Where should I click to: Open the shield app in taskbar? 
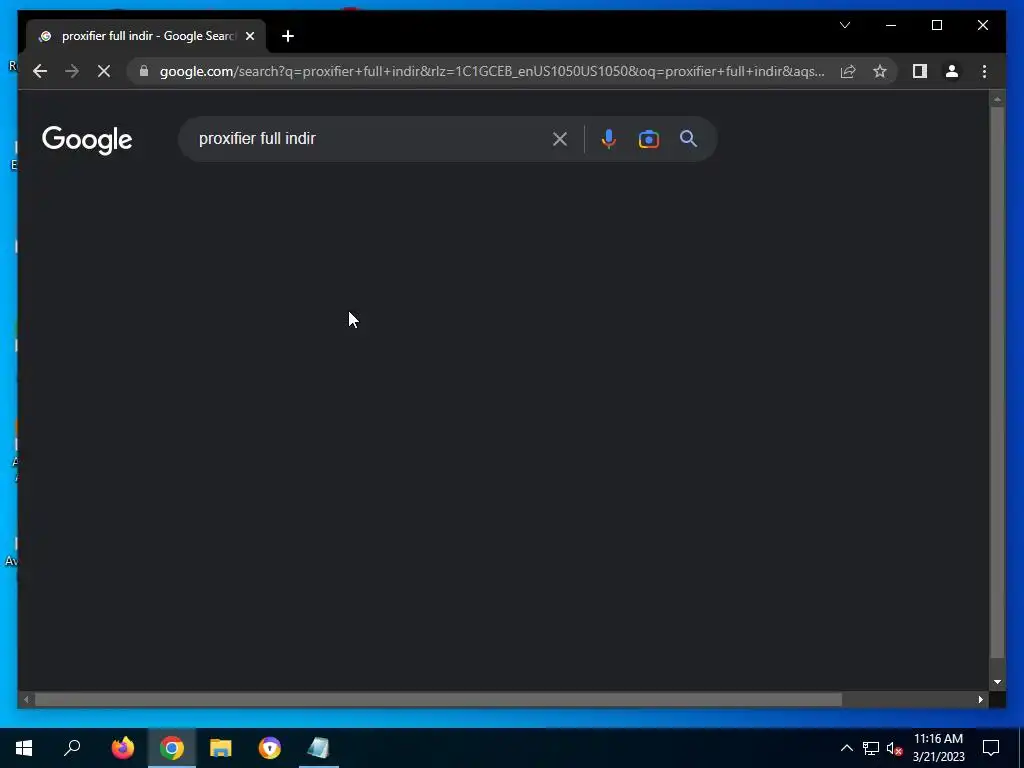(270, 748)
